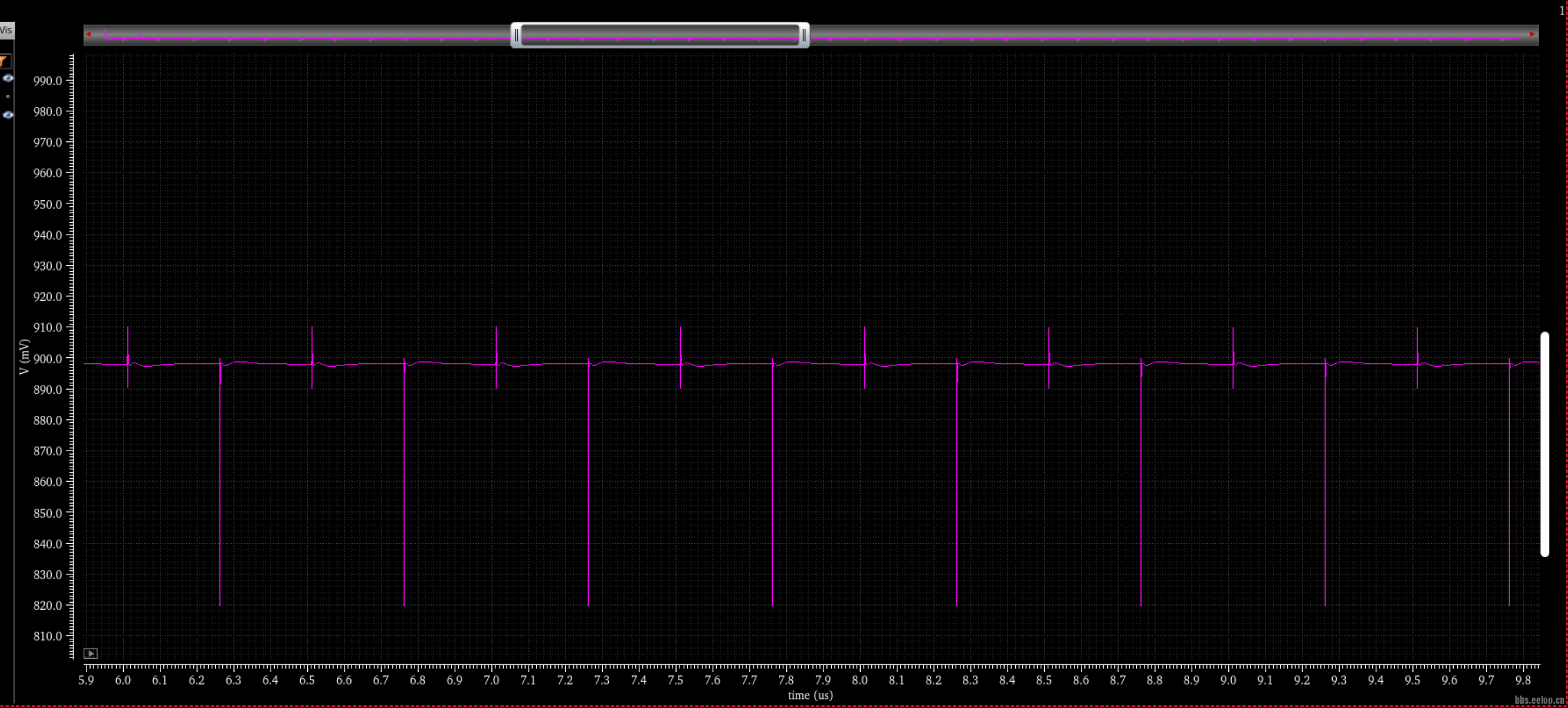Viewport: 1568px width, 708px height.
Task: Click the 5.9 x-axis tick label
Action: (86, 680)
